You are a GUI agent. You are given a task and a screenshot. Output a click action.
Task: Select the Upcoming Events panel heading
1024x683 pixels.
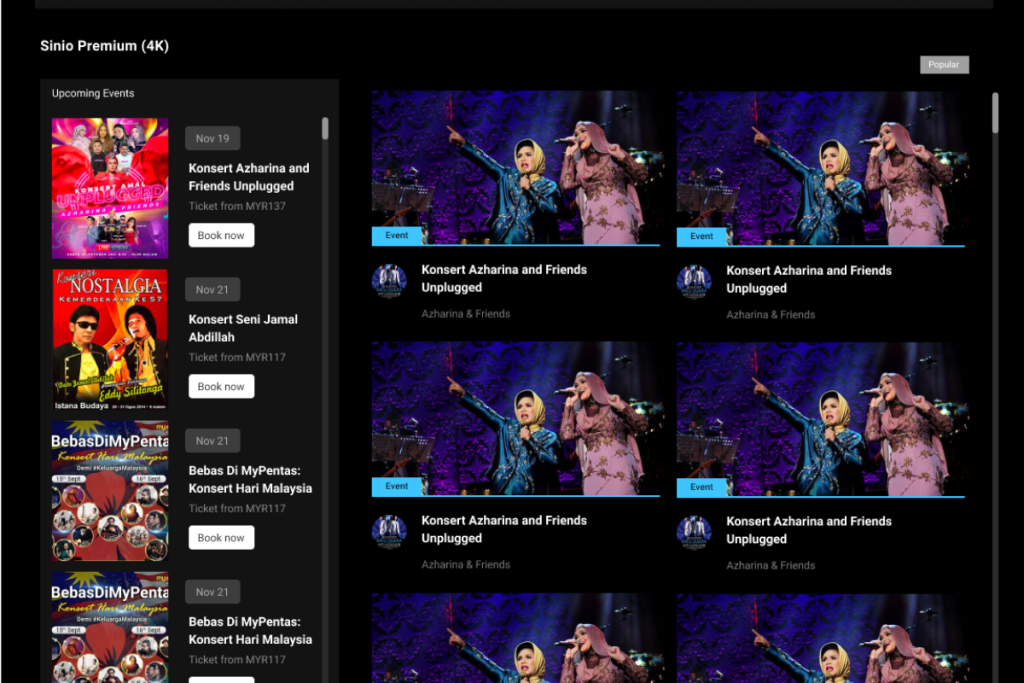click(93, 93)
